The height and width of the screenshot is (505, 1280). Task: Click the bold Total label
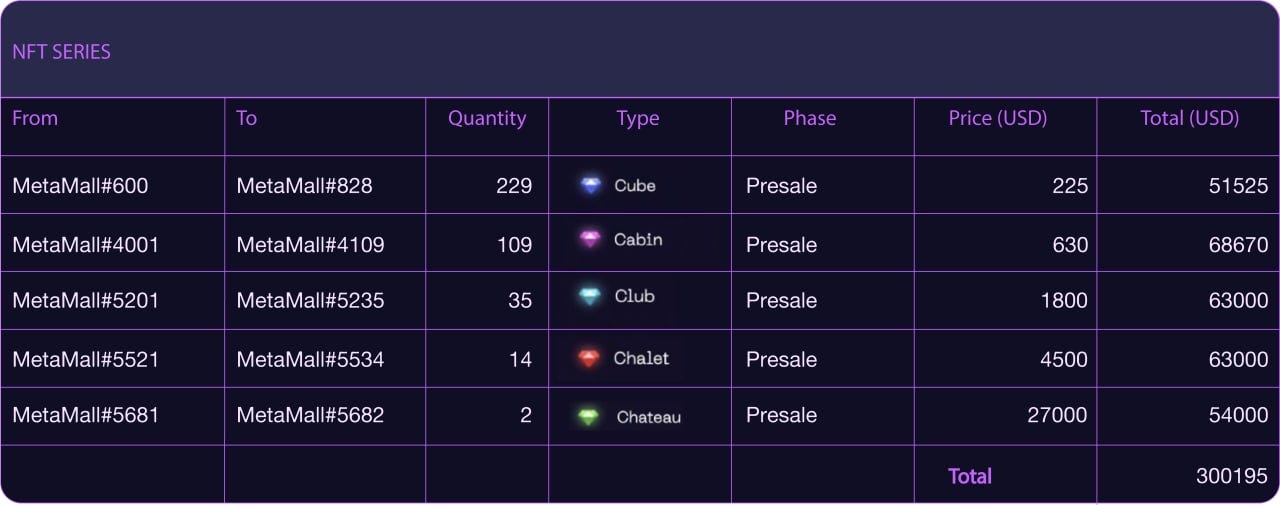pyautogui.click(x=970, y=476)
